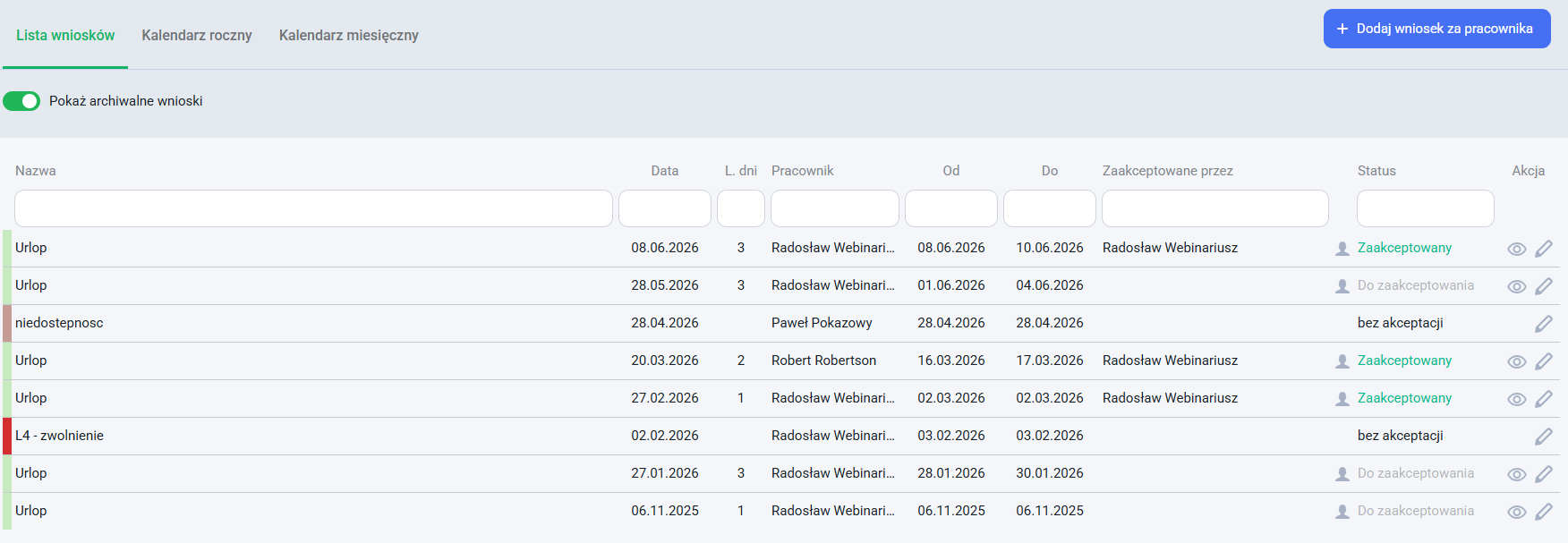1568x543 pixels.
Task: Edit Robert Robertson's Urlop request
Action: coord(1544,361)
